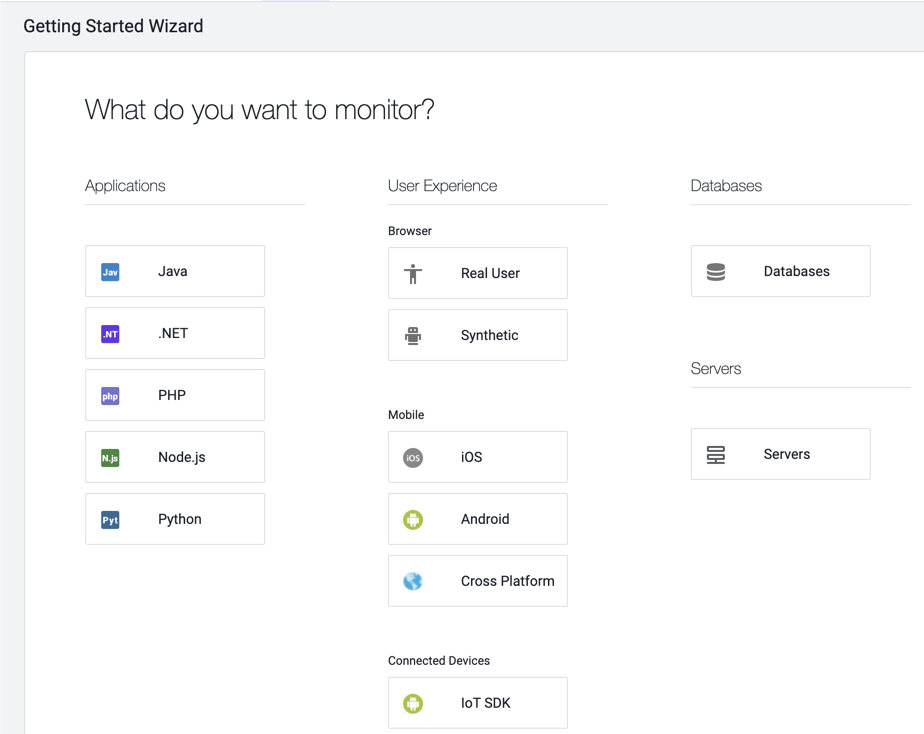Click the Python icon badge

point(110,520)
